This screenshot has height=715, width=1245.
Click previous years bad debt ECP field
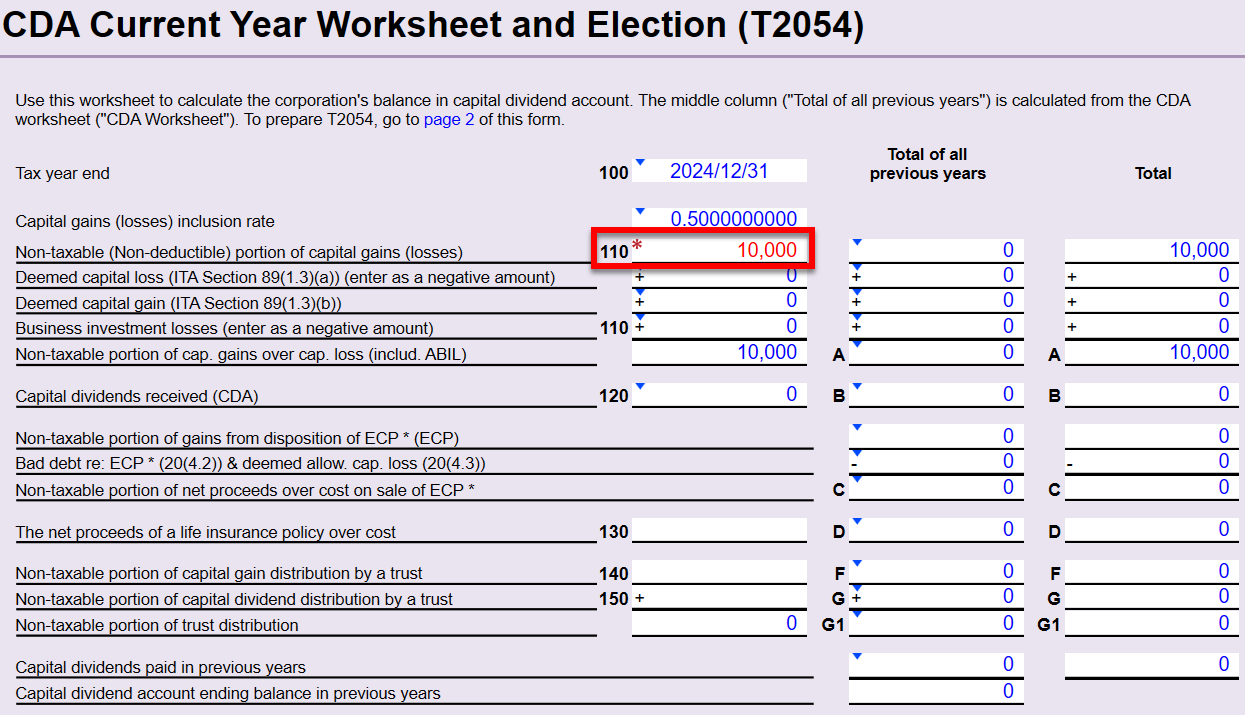point(936,461)
